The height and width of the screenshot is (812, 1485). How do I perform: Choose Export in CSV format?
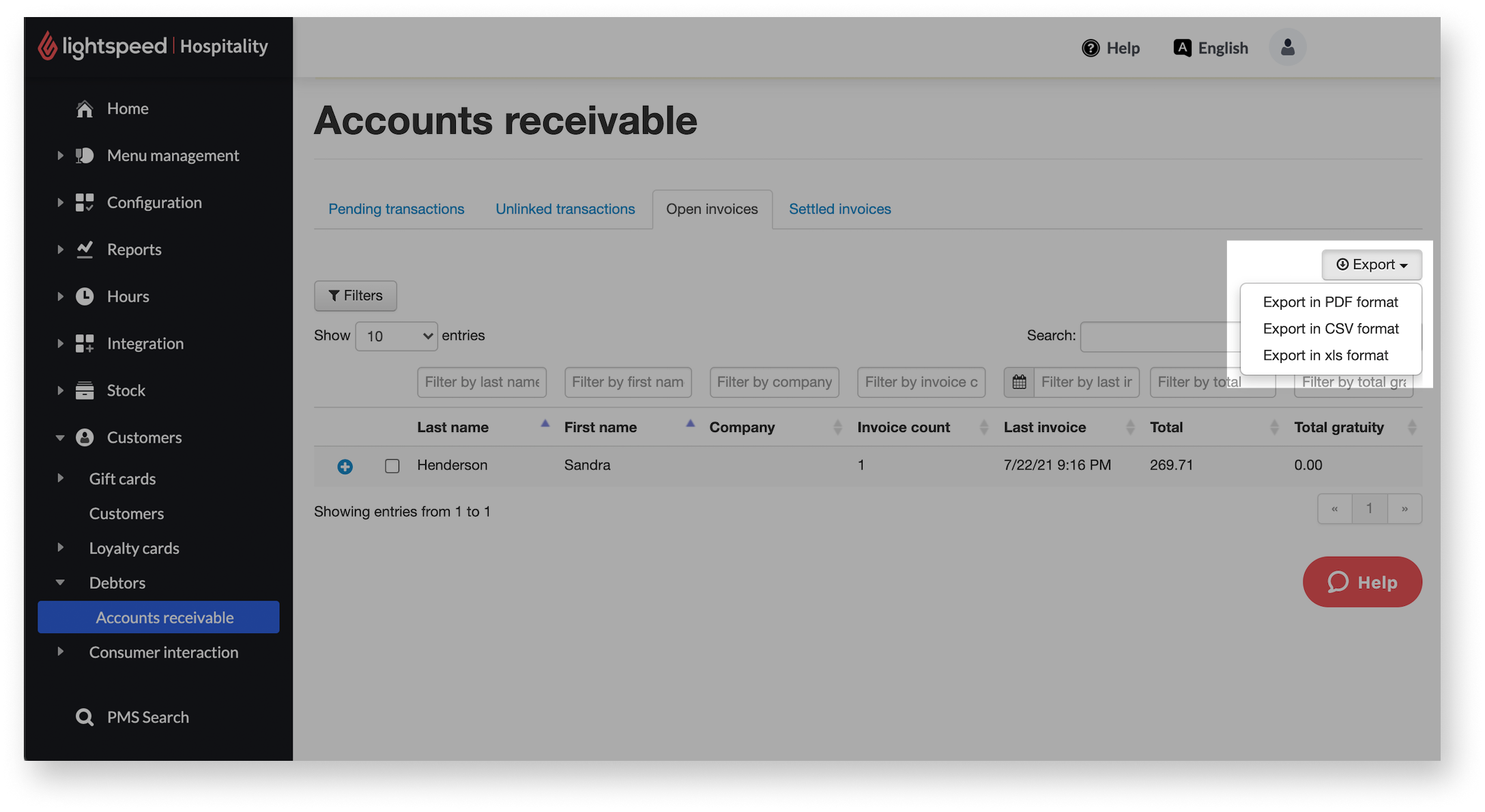pos(1330,329)
